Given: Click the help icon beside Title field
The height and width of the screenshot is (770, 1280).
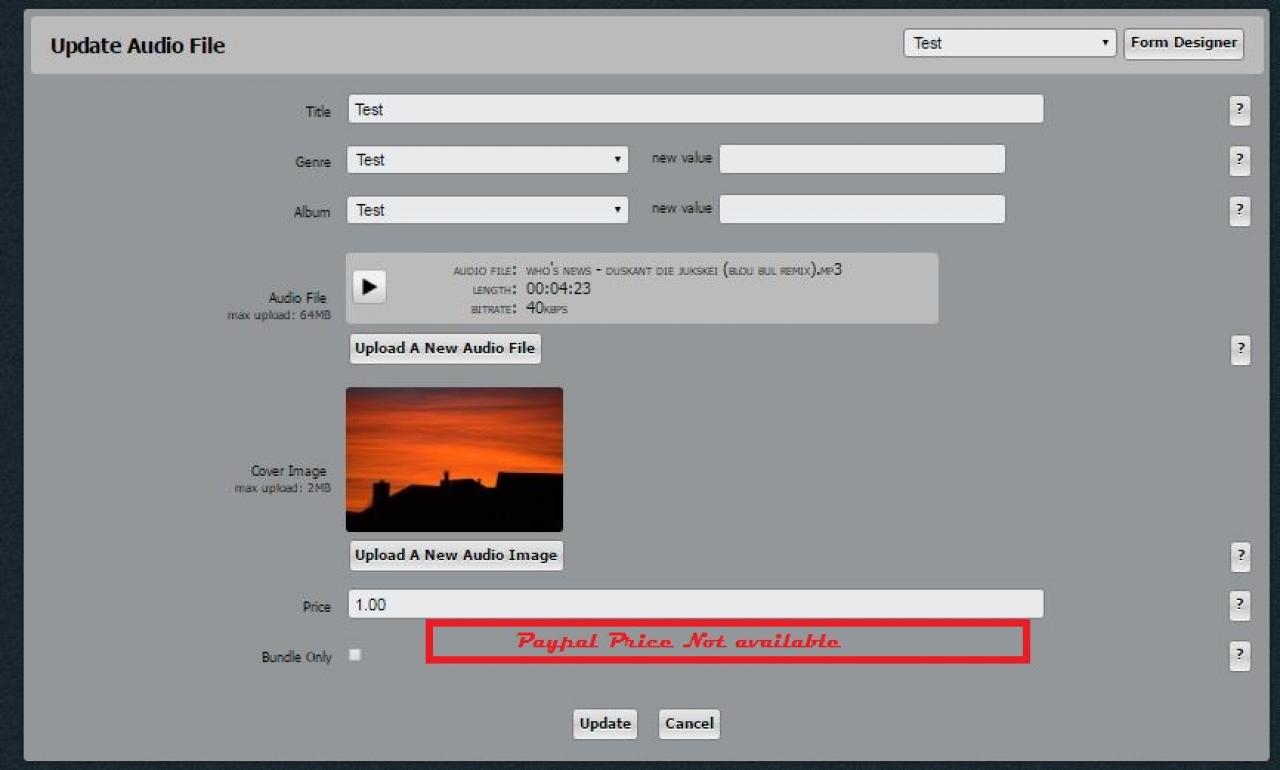Looking at the screenshot, I should tap(1239, 111).
